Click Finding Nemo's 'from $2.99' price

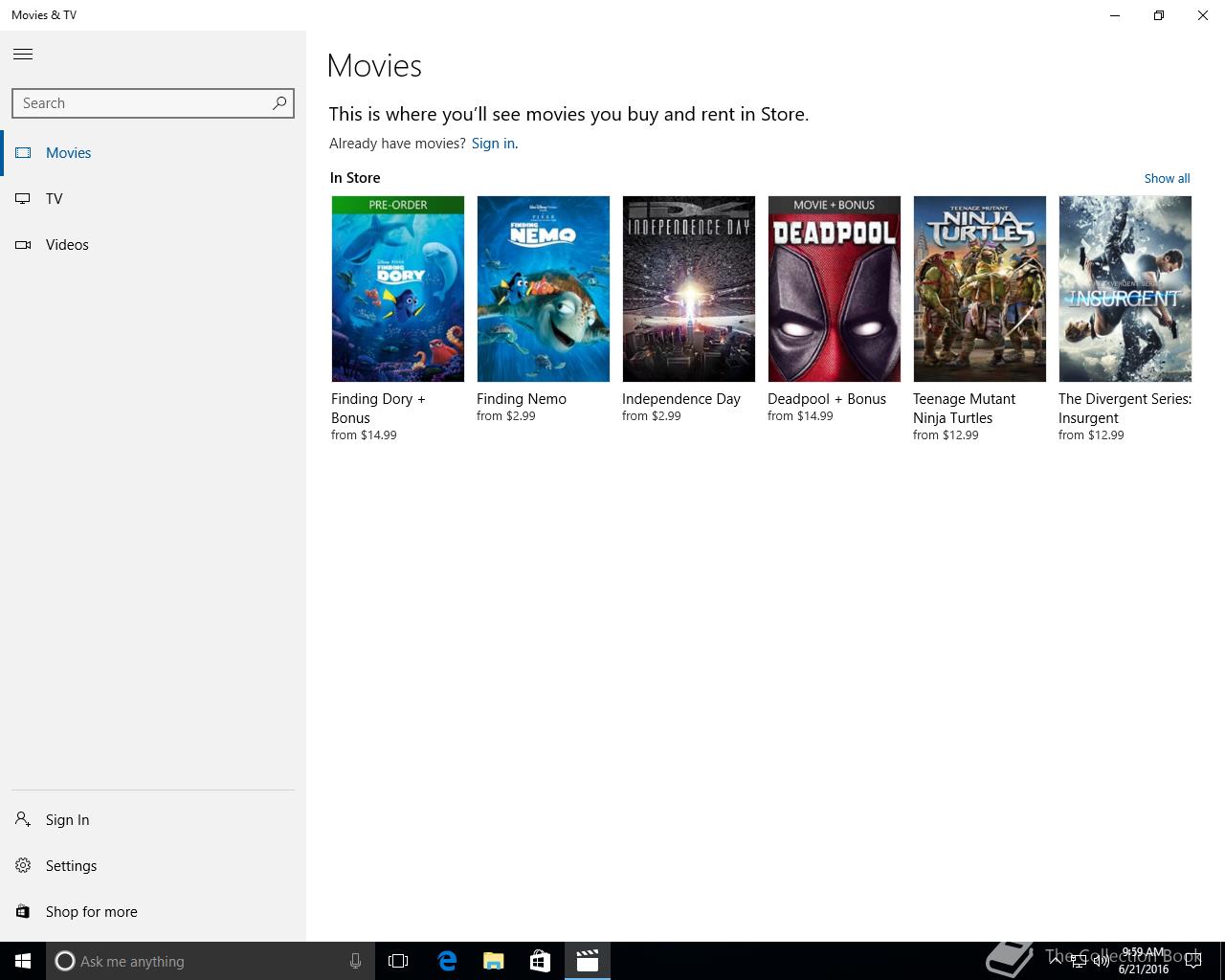(x=506, y=416)
